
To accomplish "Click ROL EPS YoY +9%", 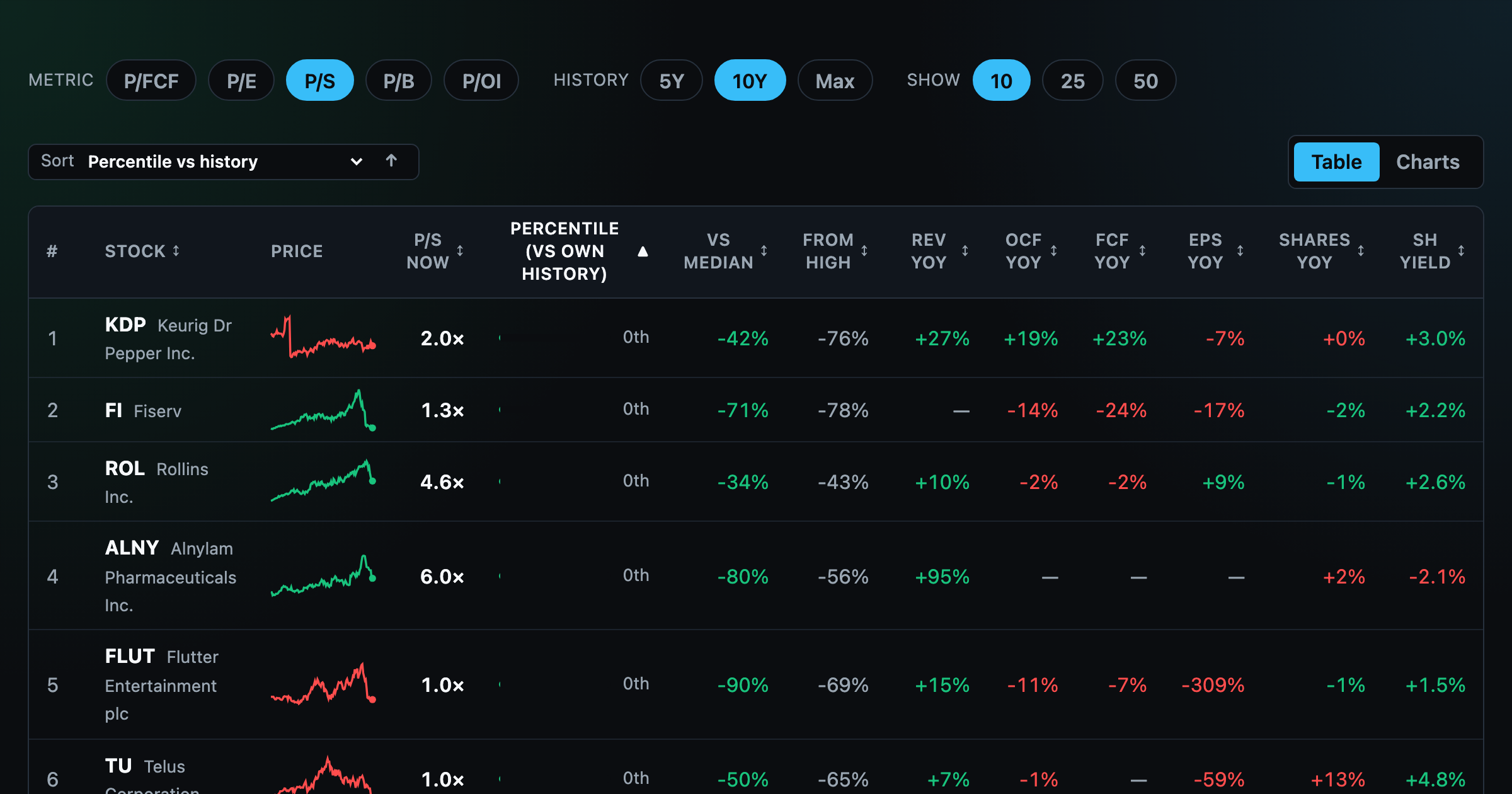I will (x=1223, y=482).
